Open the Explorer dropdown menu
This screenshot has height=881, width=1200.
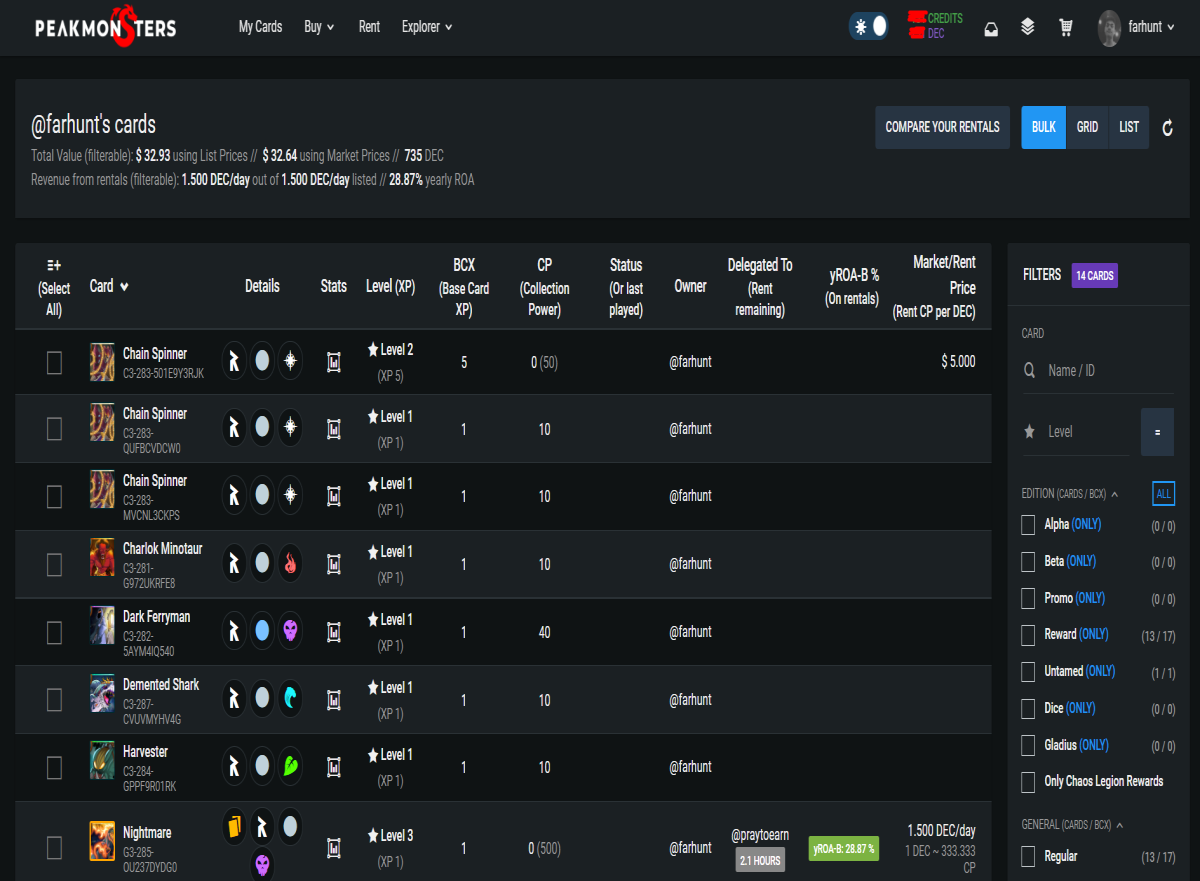(427, 27)
